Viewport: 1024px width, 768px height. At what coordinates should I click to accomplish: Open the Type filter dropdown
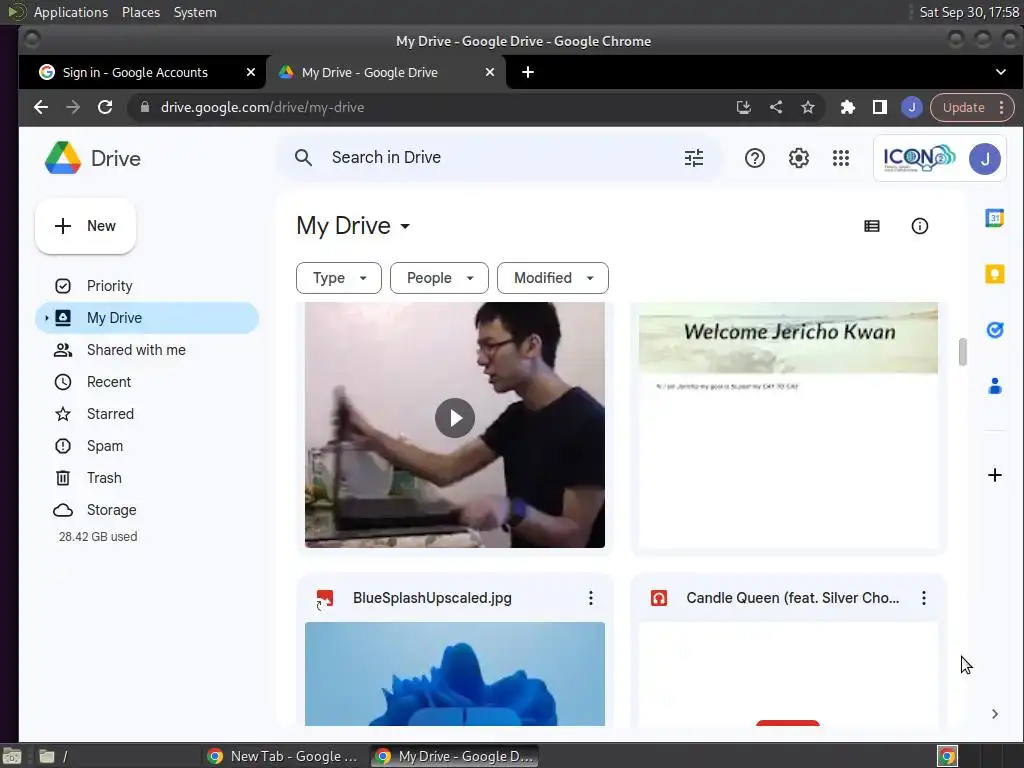coord(338,278)
